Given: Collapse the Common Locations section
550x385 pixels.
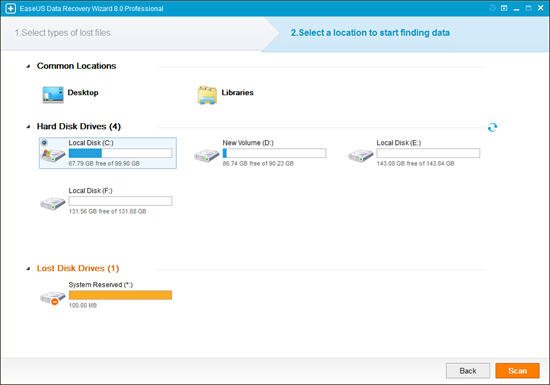Looking at the screenshot, I should (28, 66).
